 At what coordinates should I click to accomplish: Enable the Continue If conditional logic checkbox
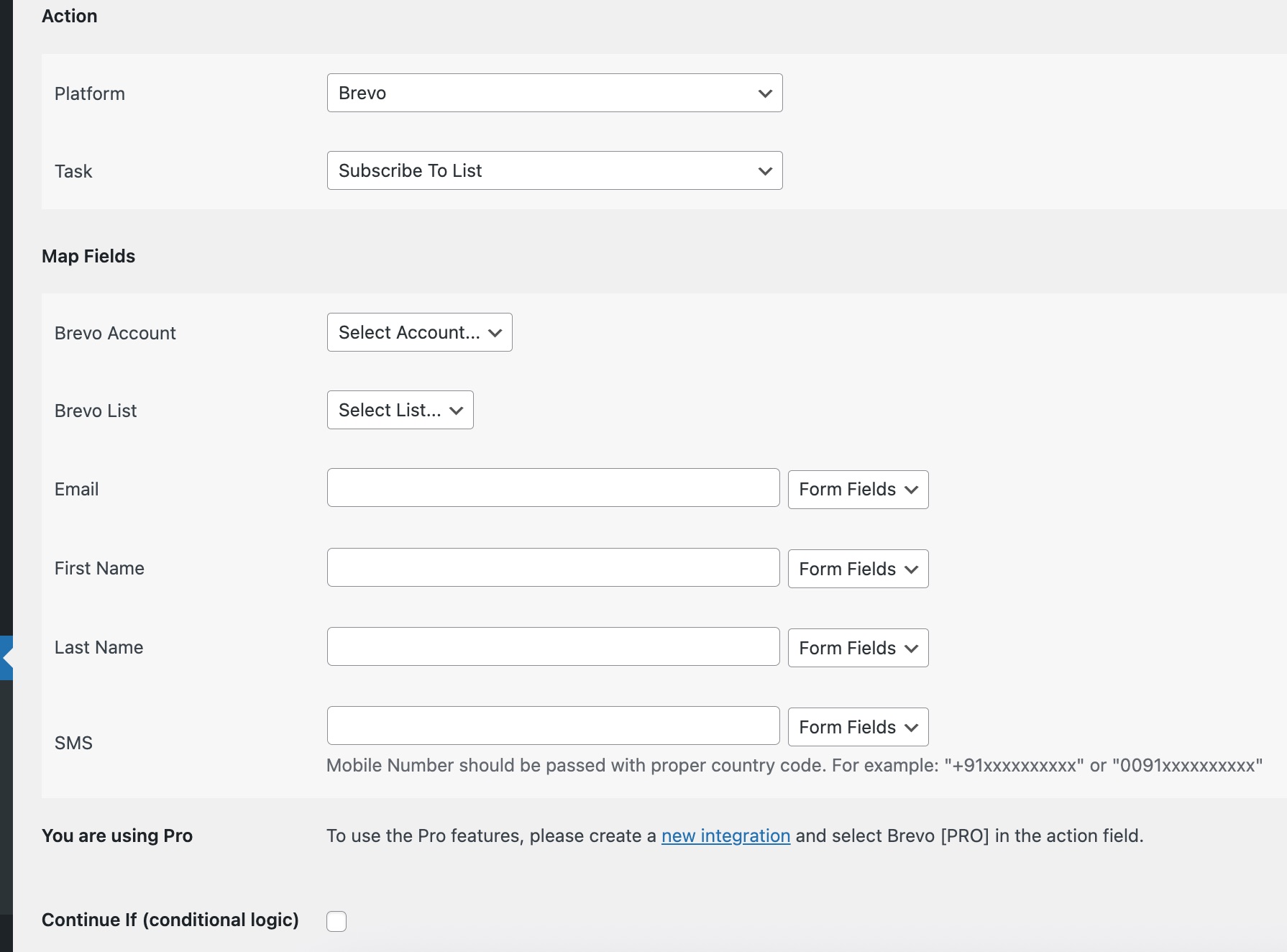click(336, 921)
